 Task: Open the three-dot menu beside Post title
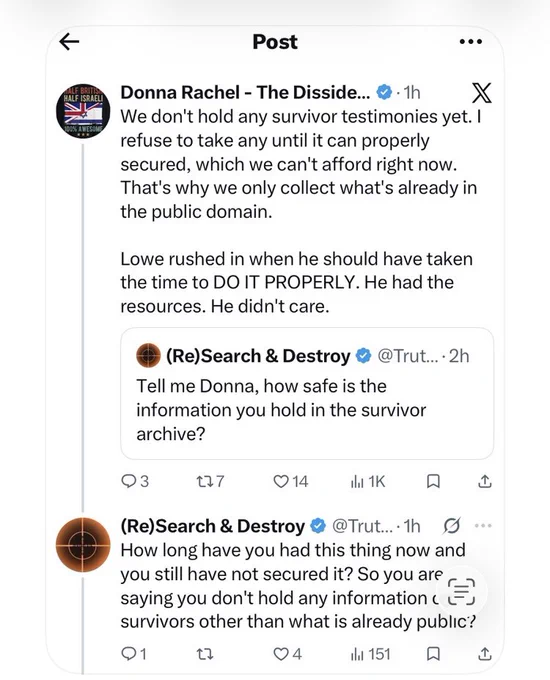(471, 42)
